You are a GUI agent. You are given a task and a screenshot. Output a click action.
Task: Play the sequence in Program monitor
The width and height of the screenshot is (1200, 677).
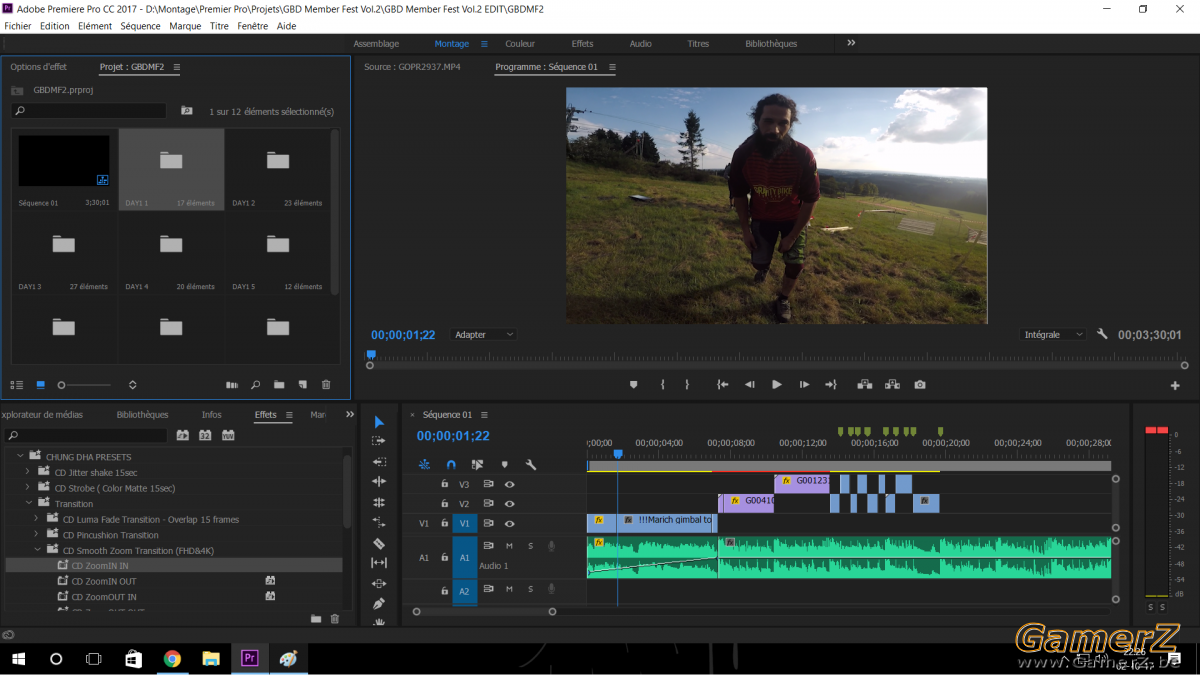776,385
